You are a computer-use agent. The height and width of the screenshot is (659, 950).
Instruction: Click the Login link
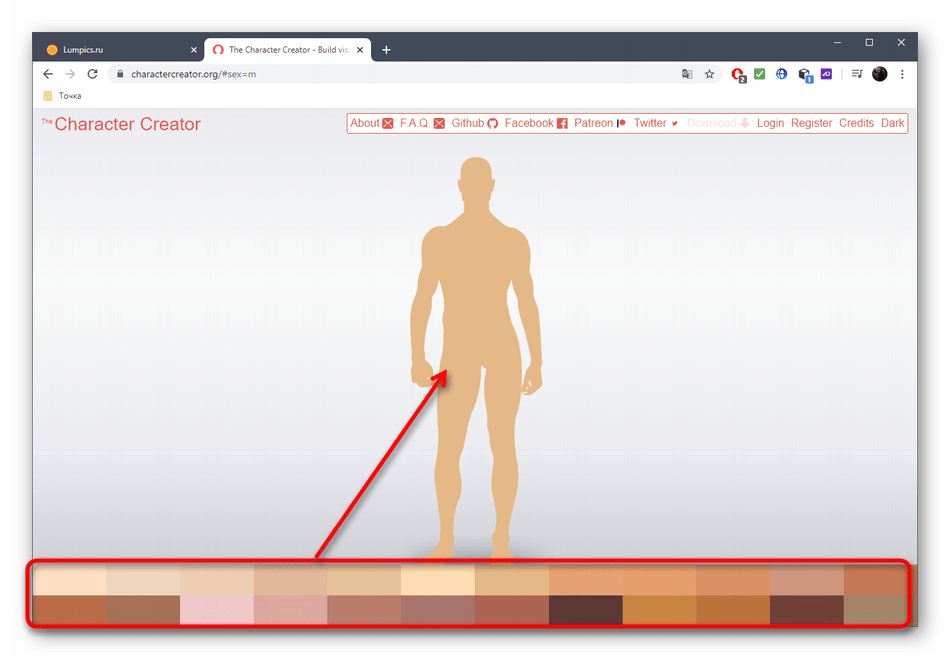pyautogui.click(x=770, y=123)
